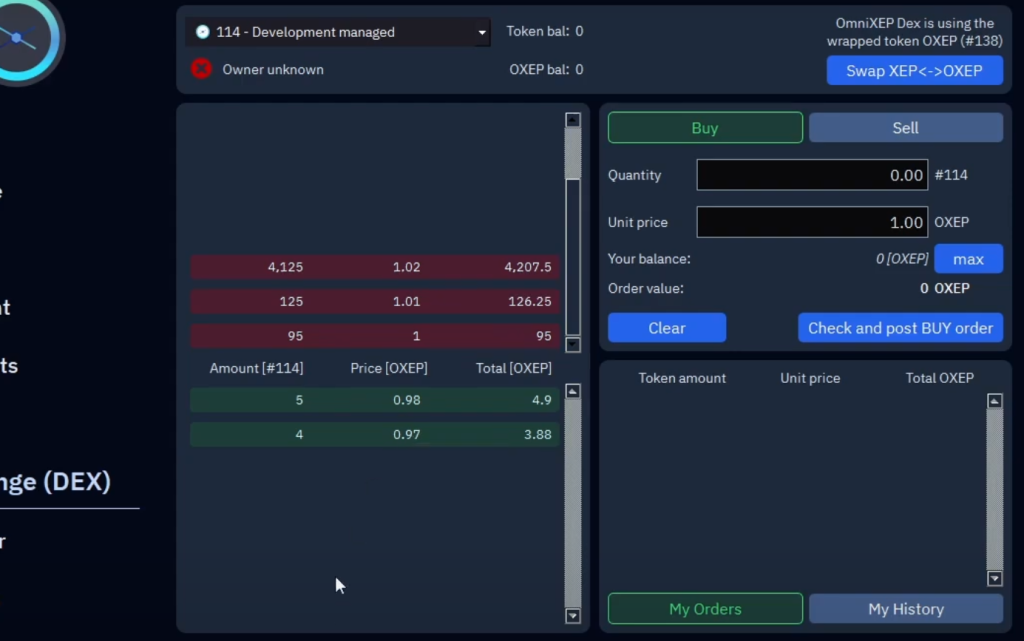Select sell order with amount 4,125
1024x641 pixels.
(x=375, y=267)
